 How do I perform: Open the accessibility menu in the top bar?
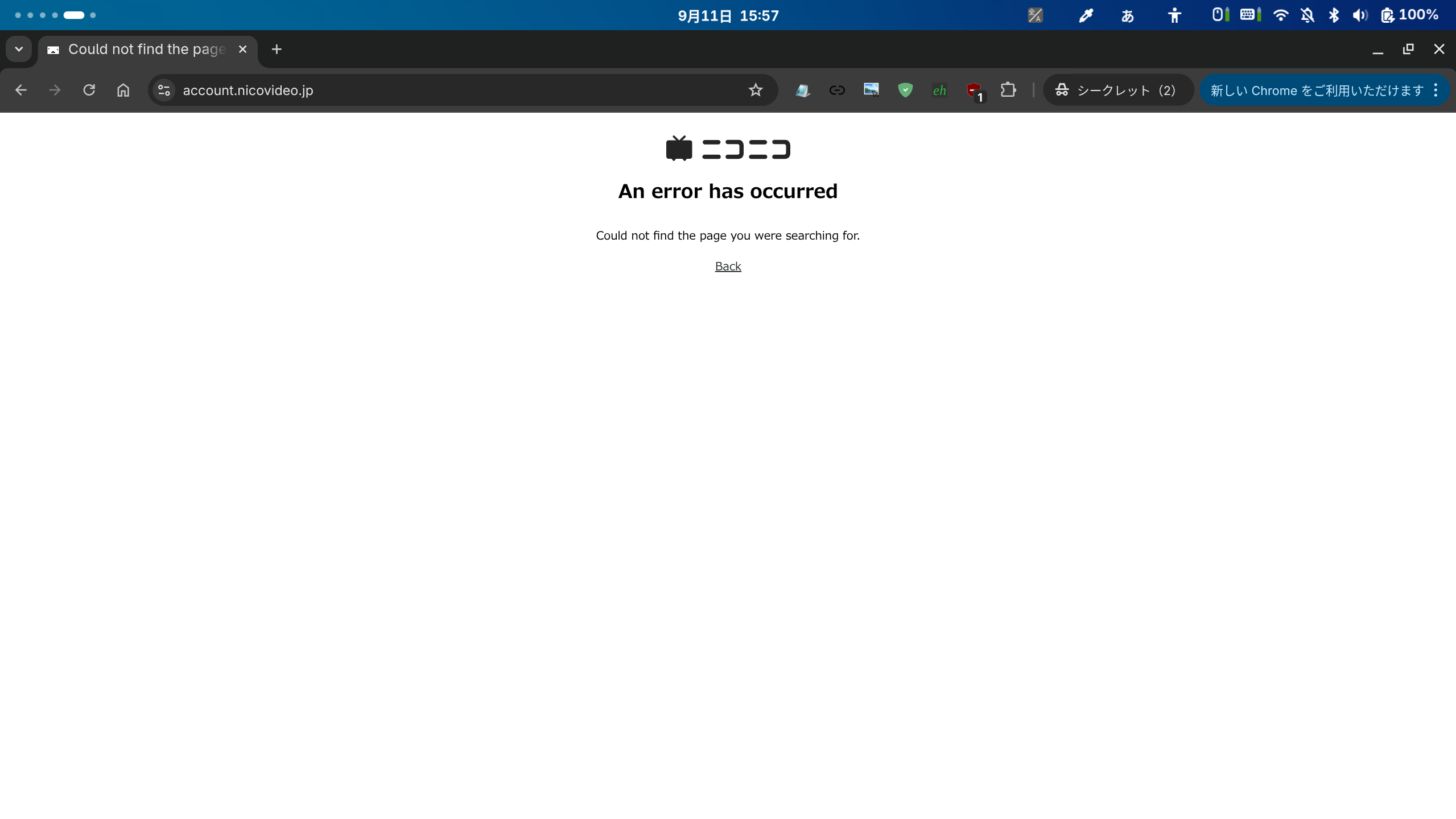[x=1174, y=15]
